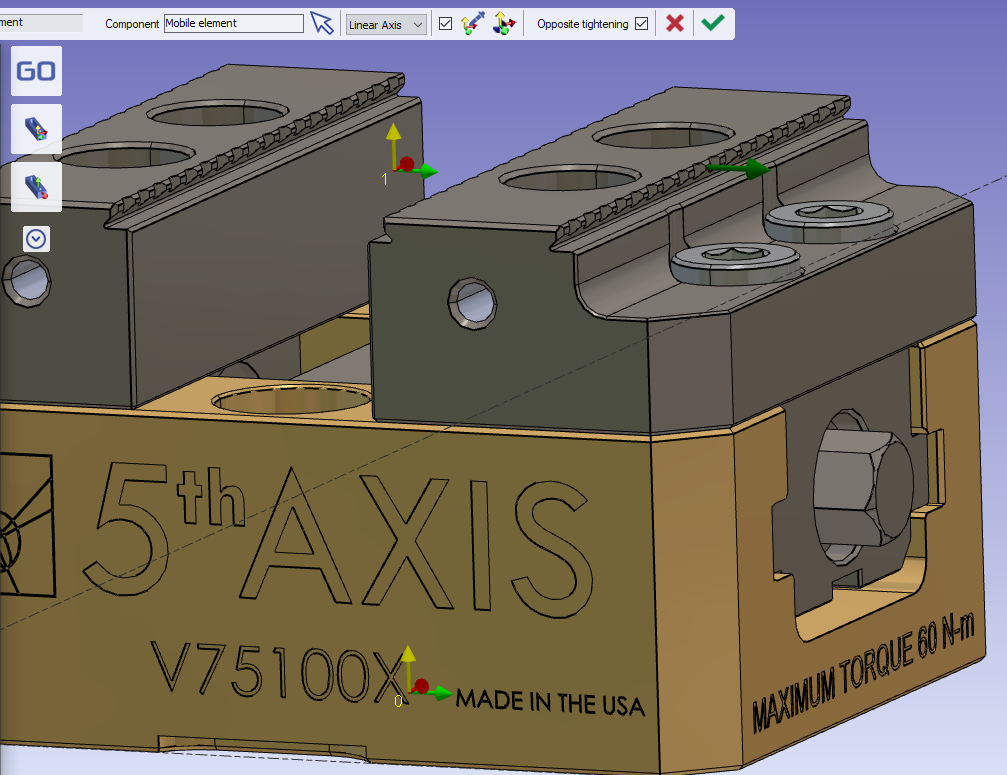Click the lower block-with-axes sidebar icon
The height and width of the screenshot is (775, 1007).
(x=36, y=187)
